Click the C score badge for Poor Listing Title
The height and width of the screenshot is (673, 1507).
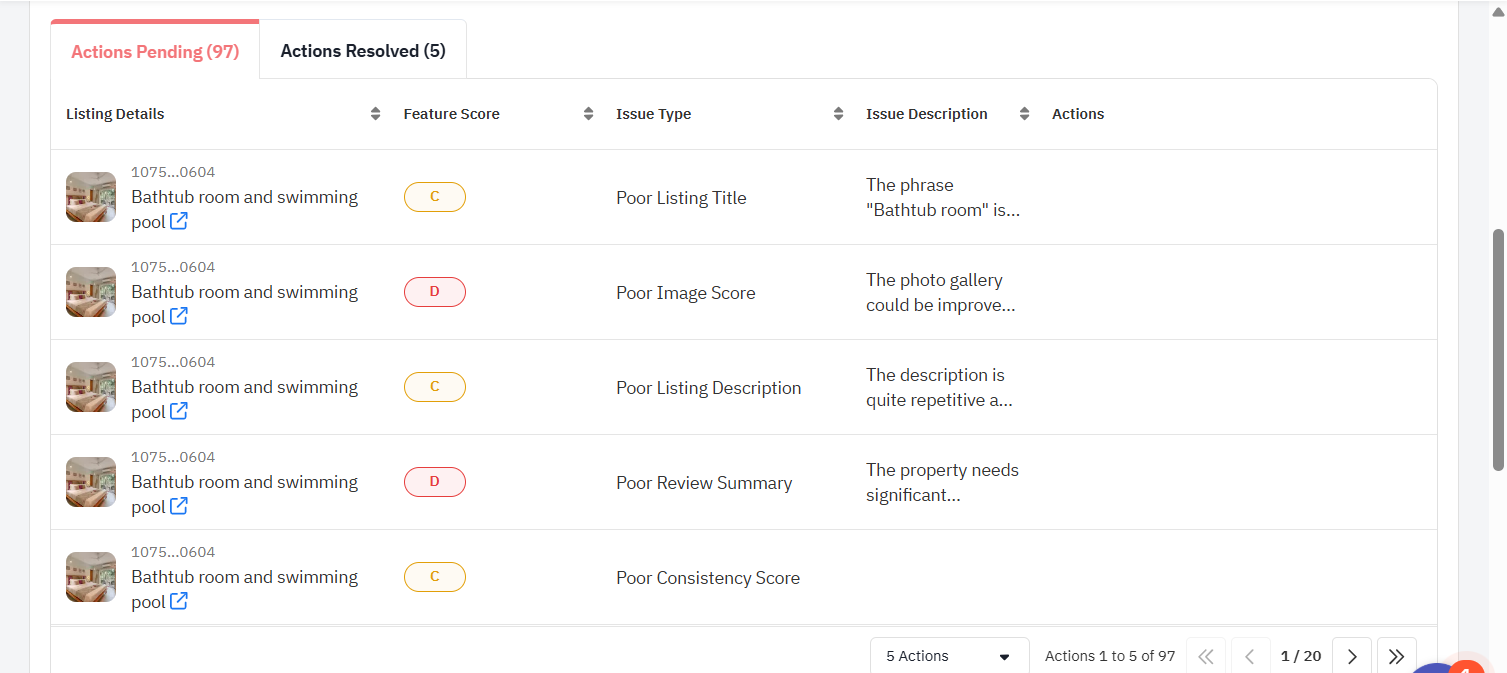434,197
